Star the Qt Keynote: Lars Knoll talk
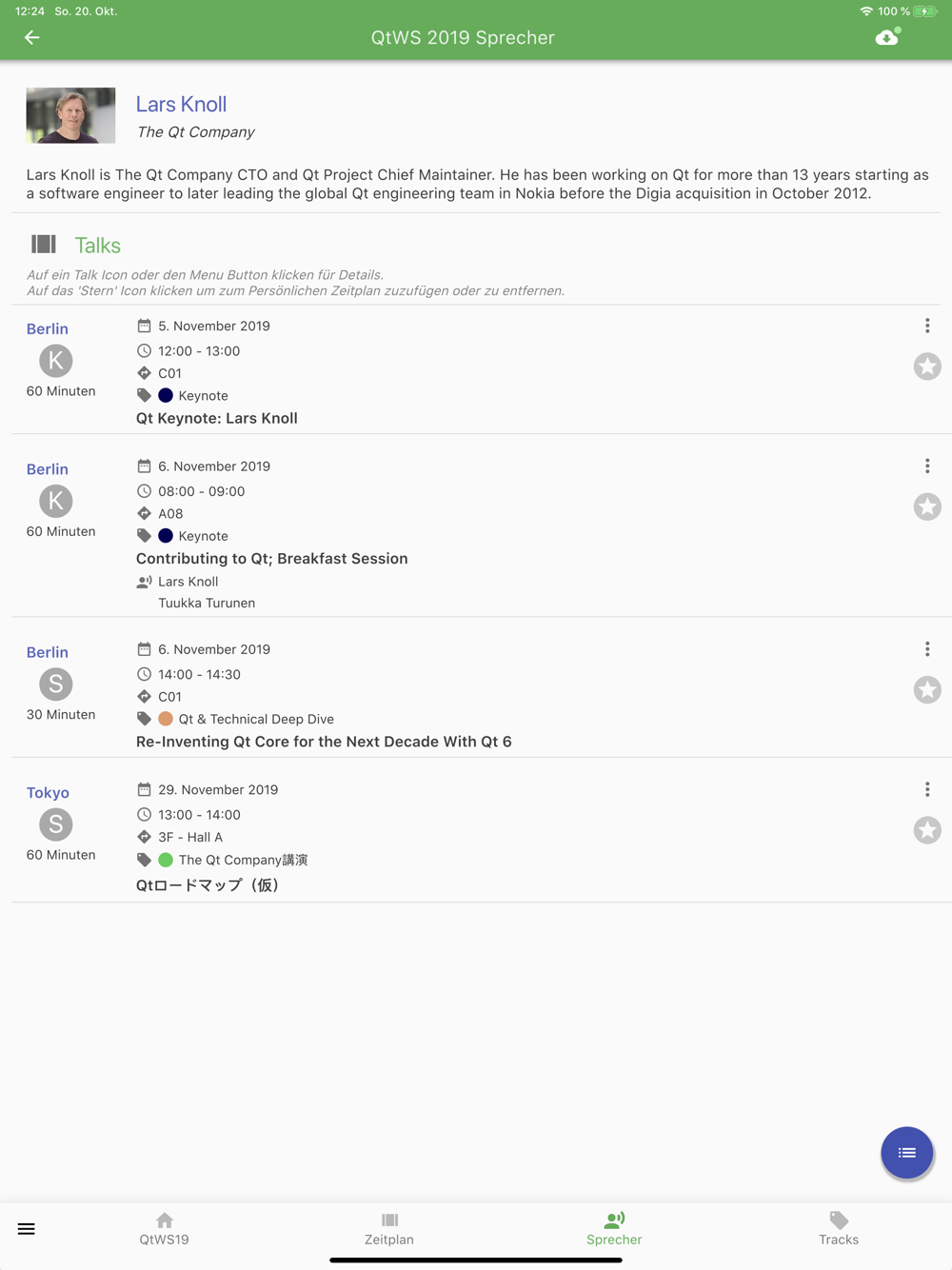 [x=927, y=367]
